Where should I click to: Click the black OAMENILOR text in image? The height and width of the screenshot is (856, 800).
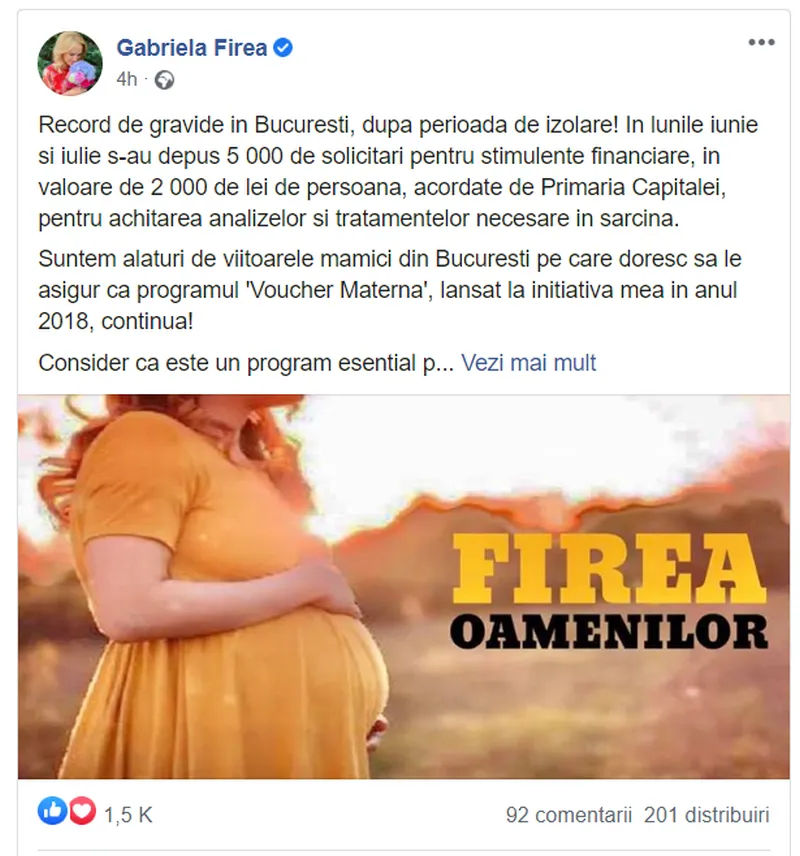pyautogui.click(x=609, y=632)
